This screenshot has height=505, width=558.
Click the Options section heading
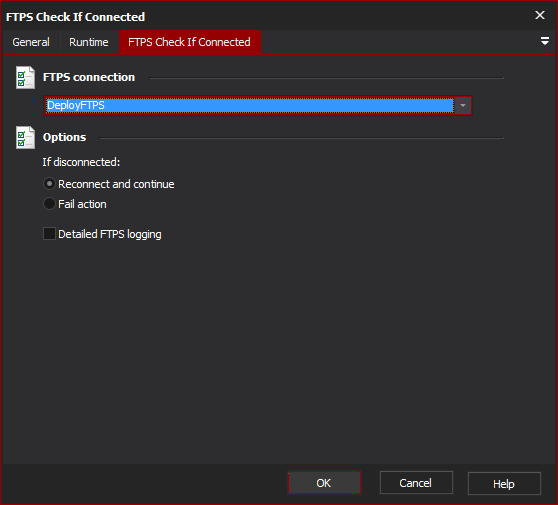64,137
